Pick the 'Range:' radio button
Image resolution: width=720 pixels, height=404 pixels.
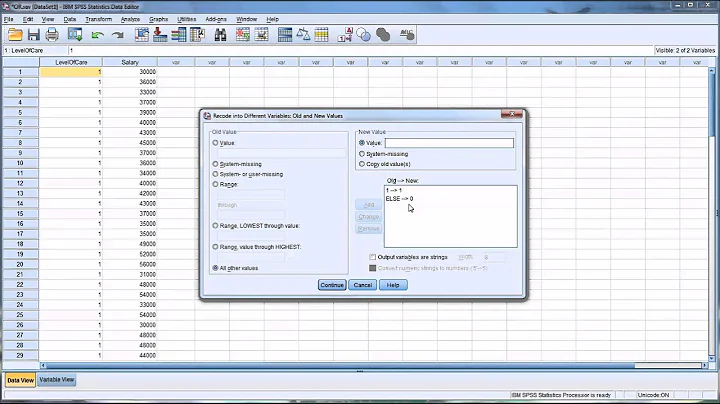pos(215,184)
